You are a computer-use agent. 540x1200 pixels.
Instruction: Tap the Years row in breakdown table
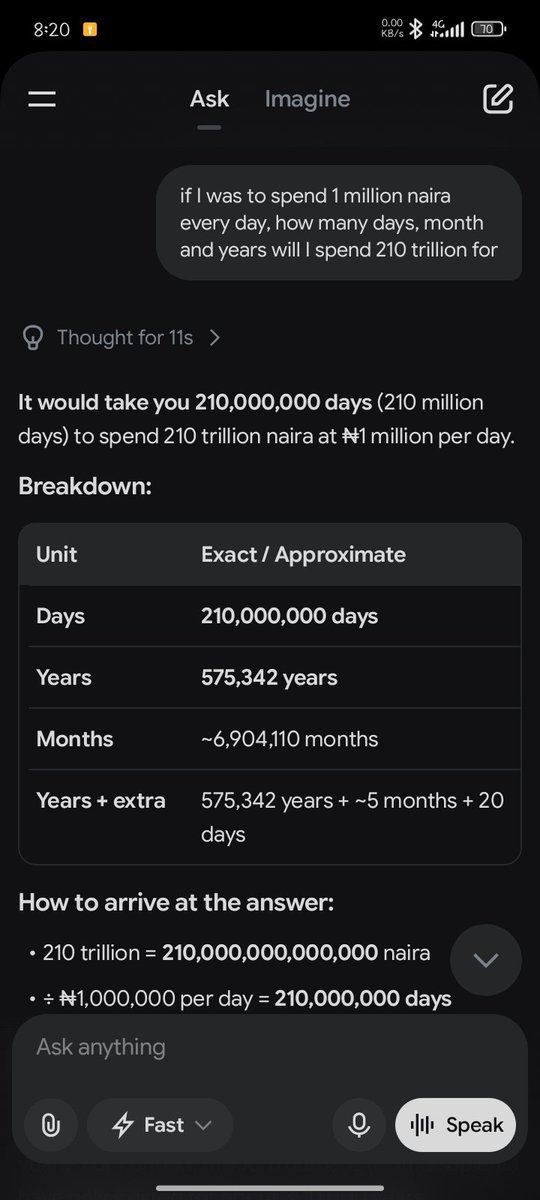coord(270,678)
